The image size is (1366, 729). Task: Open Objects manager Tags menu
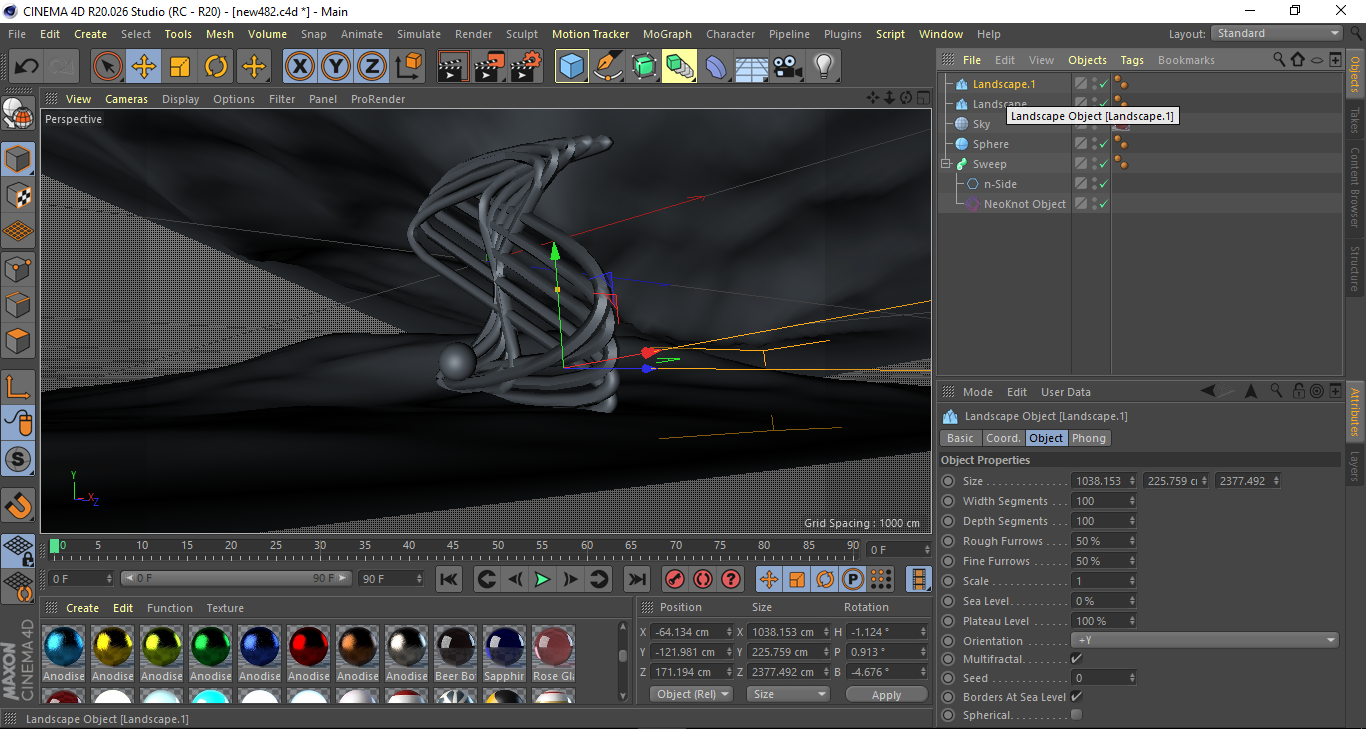1132,60
